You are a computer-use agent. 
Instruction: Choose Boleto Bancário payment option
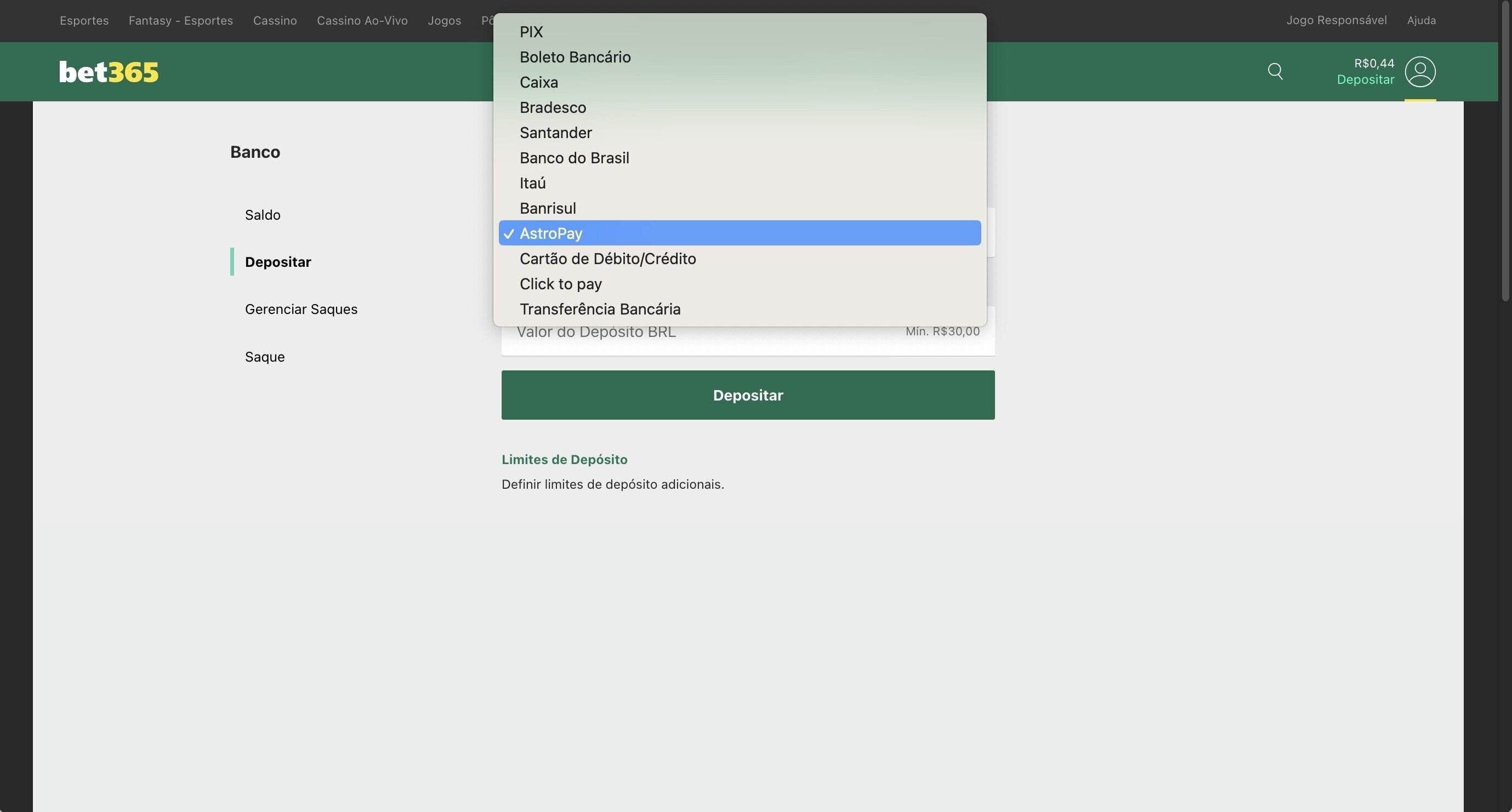click(x=740, y=57)
